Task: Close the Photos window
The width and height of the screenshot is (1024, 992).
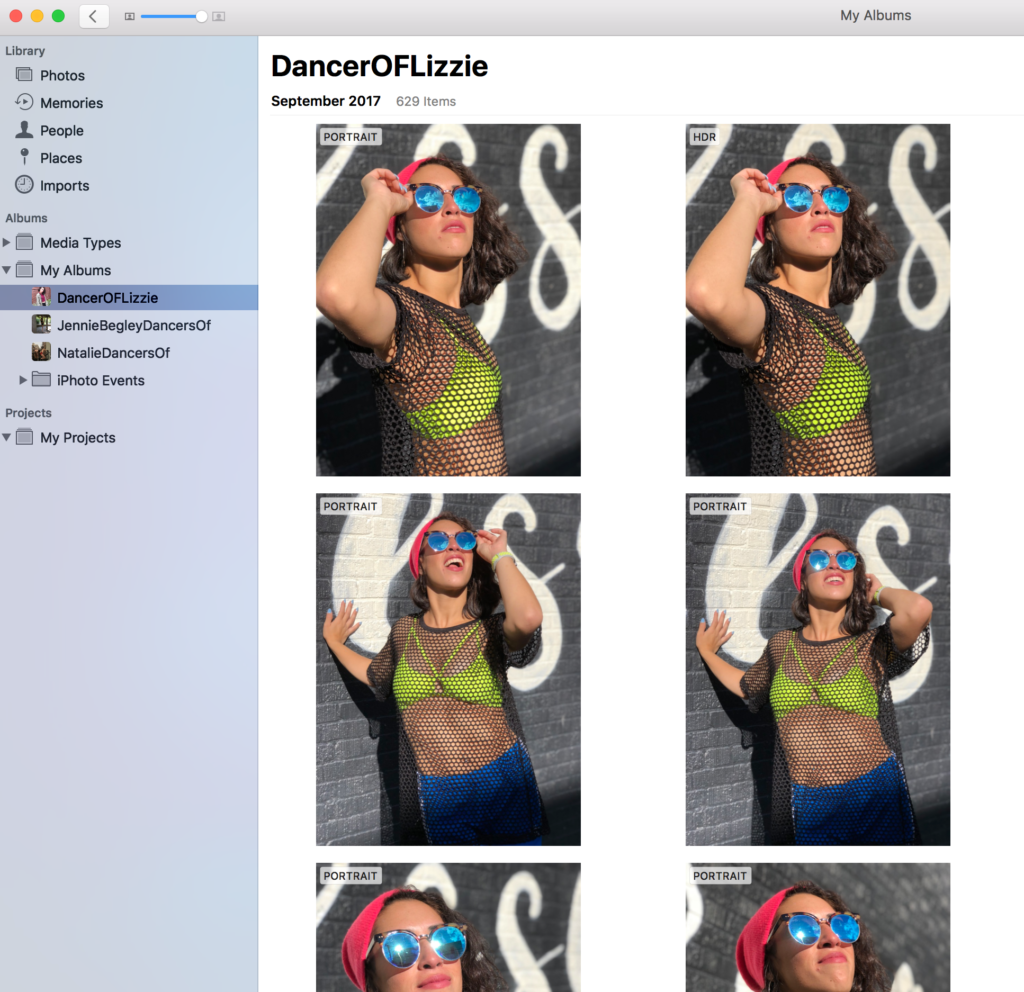Action: coord(16,16)
